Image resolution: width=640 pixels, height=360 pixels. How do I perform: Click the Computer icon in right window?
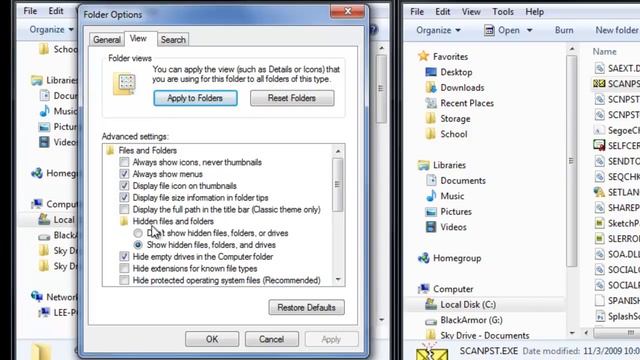(424, 289)
